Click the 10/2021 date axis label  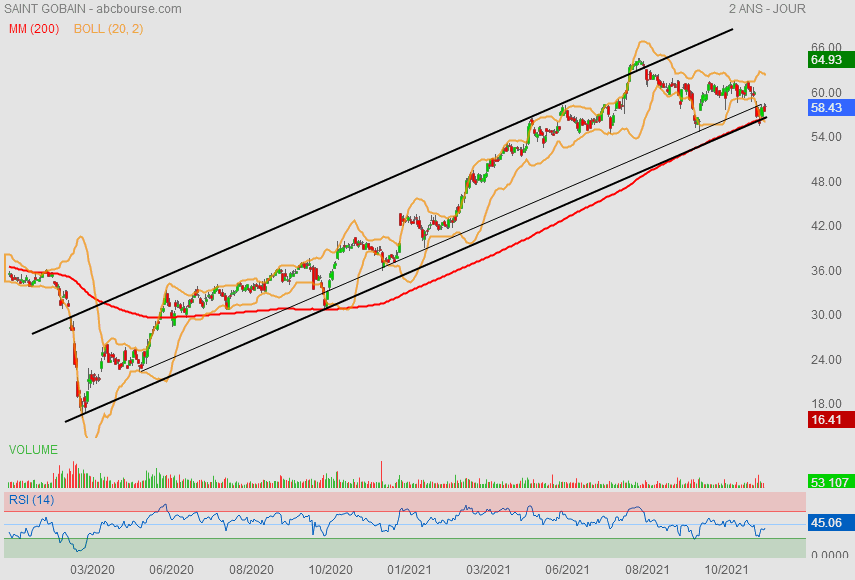[x=726, y=570]
